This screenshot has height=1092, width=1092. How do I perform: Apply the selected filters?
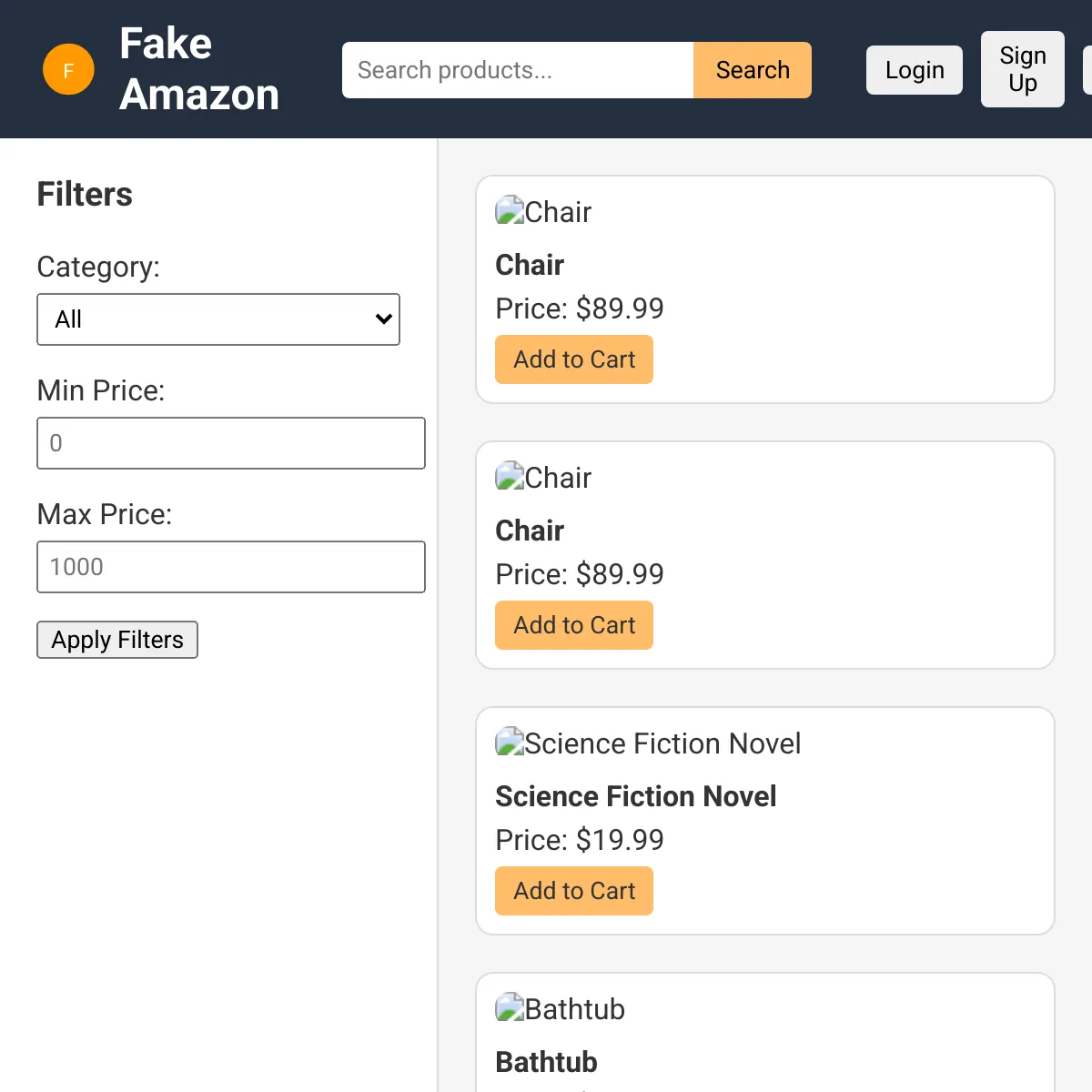pos(117,640)
